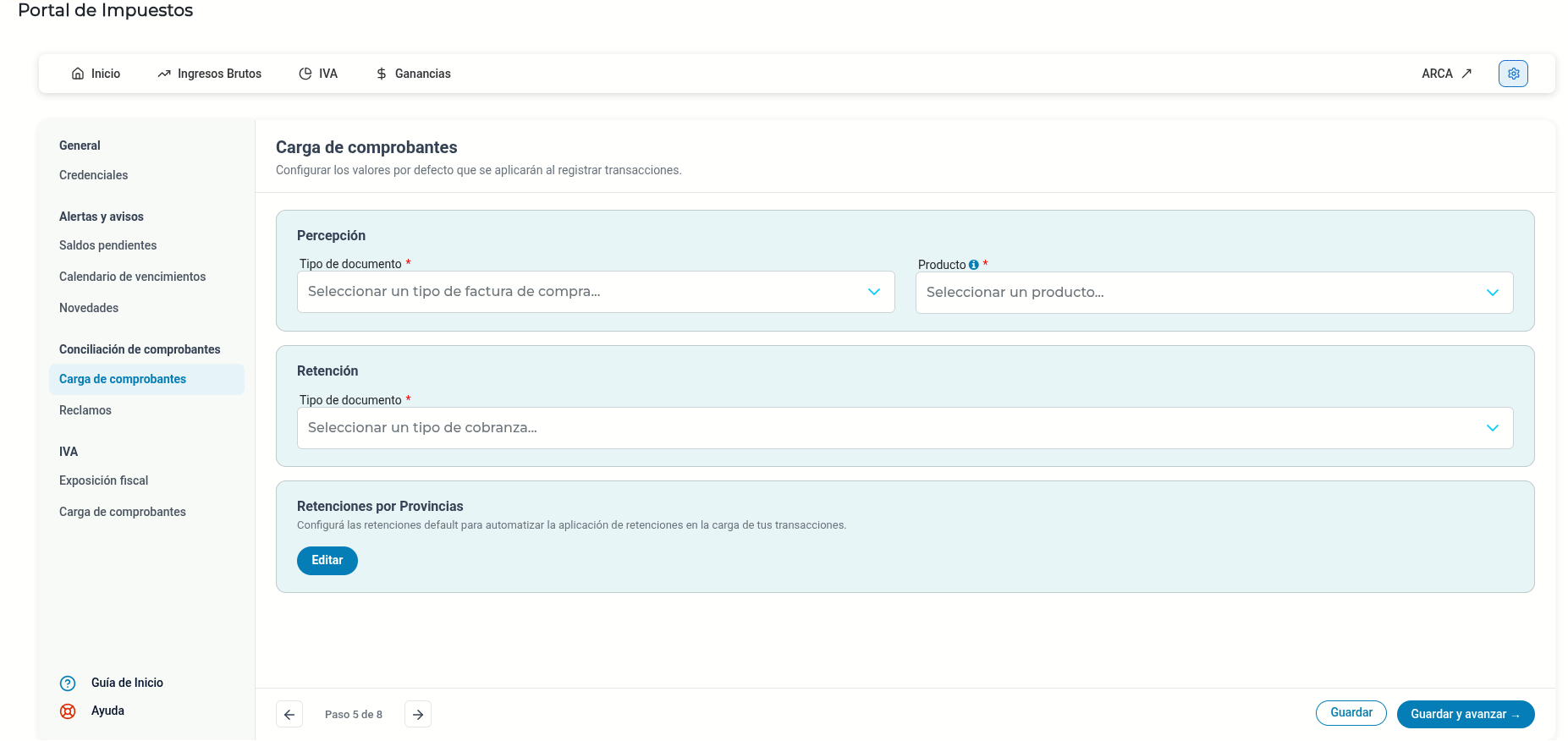Click the IVA pie chart icon
1568x741 pixels.
305,74
